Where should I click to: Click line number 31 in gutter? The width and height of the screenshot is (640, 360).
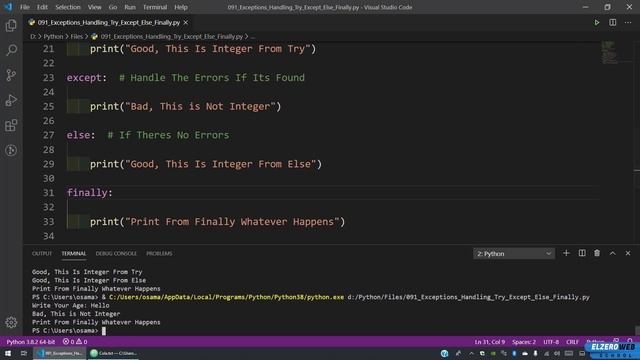tap(48, 193)
